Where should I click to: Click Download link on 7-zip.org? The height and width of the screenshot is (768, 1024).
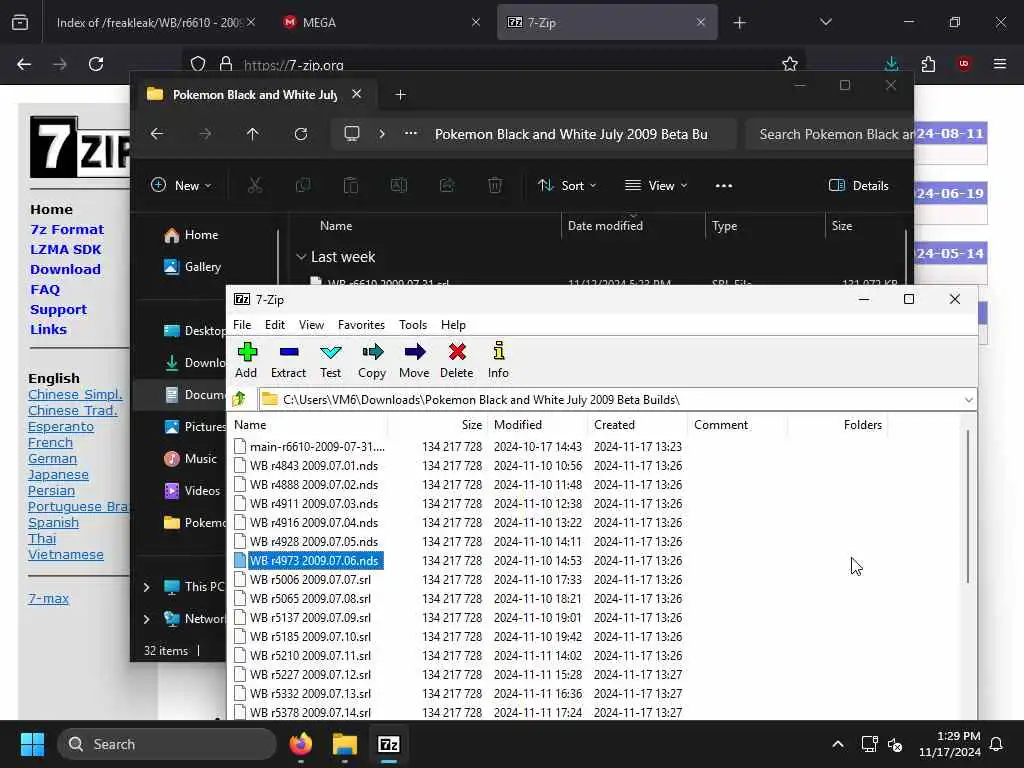(x=65, y=269)
